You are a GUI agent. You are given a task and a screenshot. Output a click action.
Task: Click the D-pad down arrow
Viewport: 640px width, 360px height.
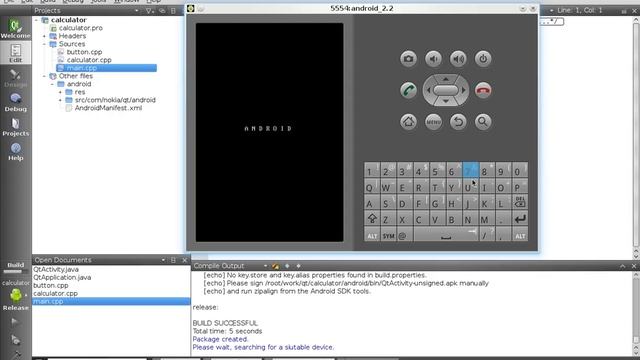446,101
